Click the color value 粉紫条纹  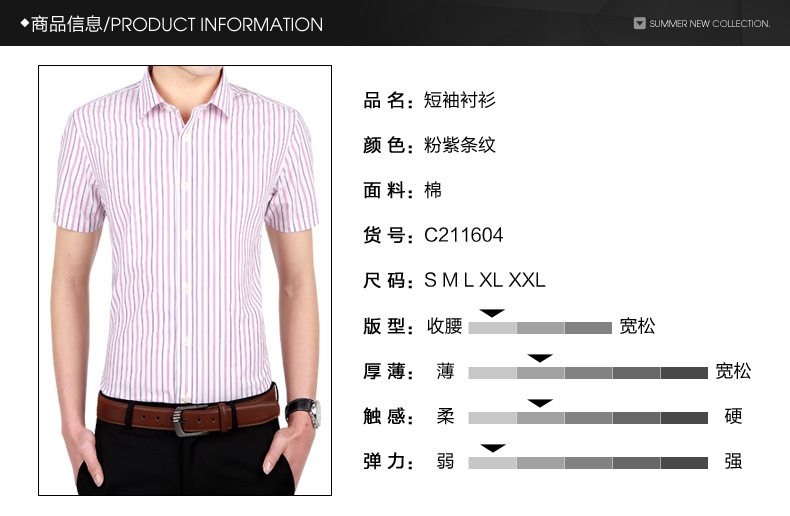click(459, 145)
